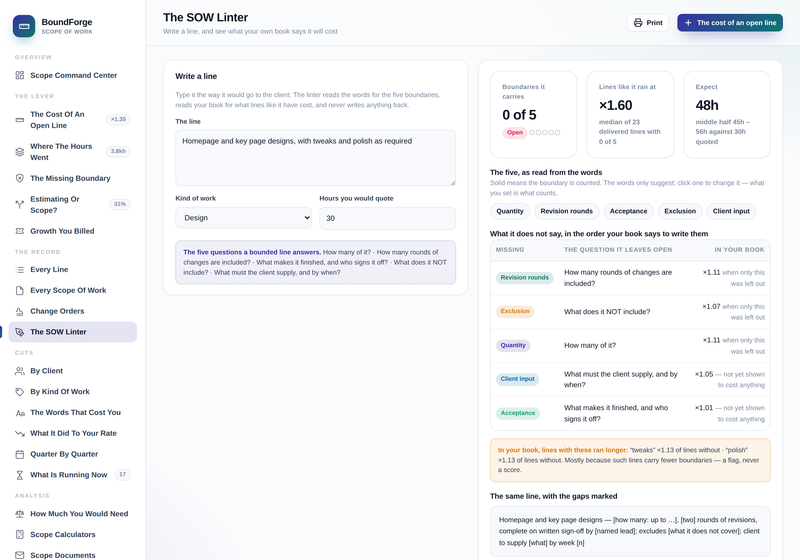Open What Is Running Now
Viewport: 800px width, 560px height.
72,475
